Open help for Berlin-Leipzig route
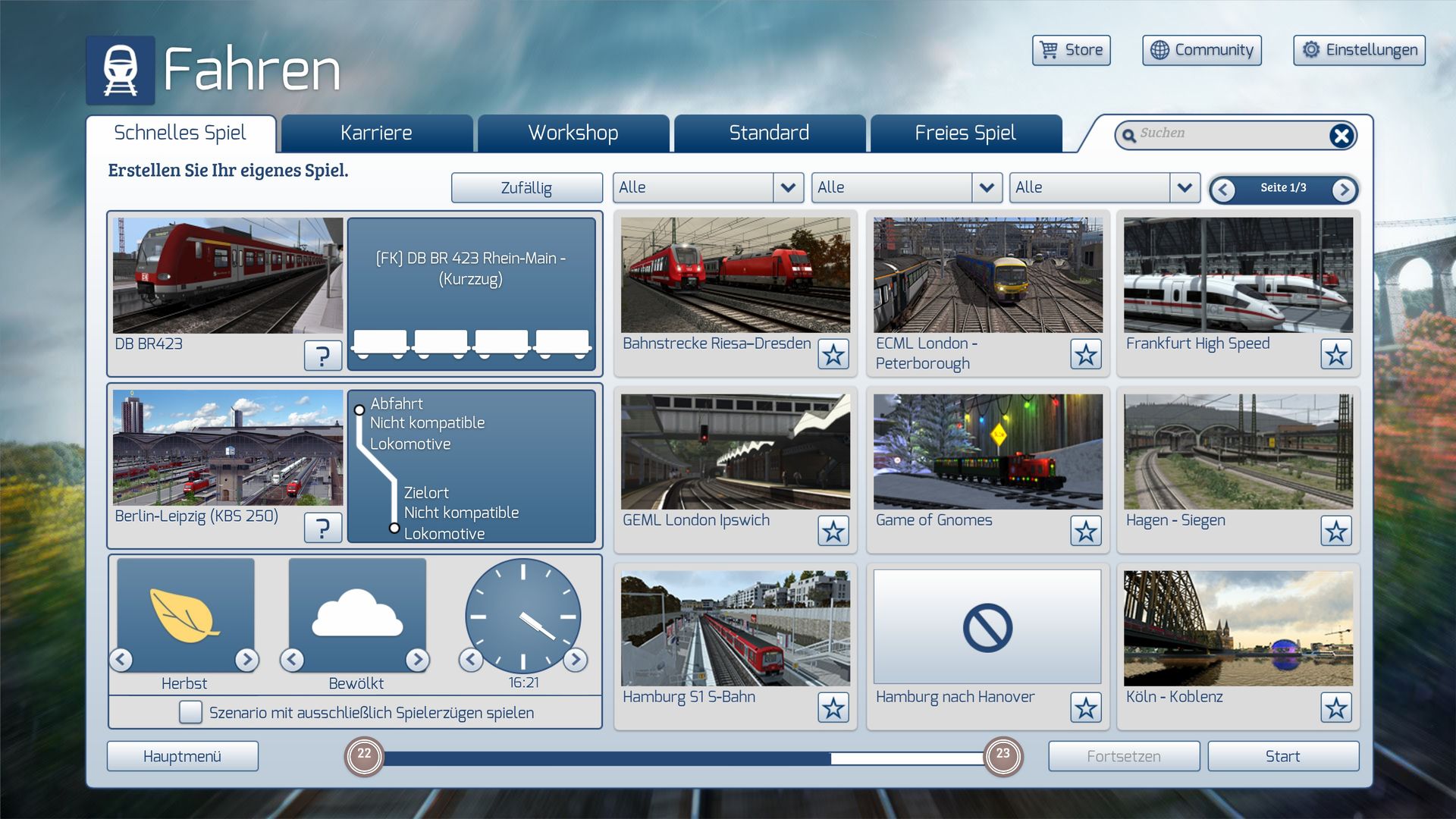 [322, 528]
